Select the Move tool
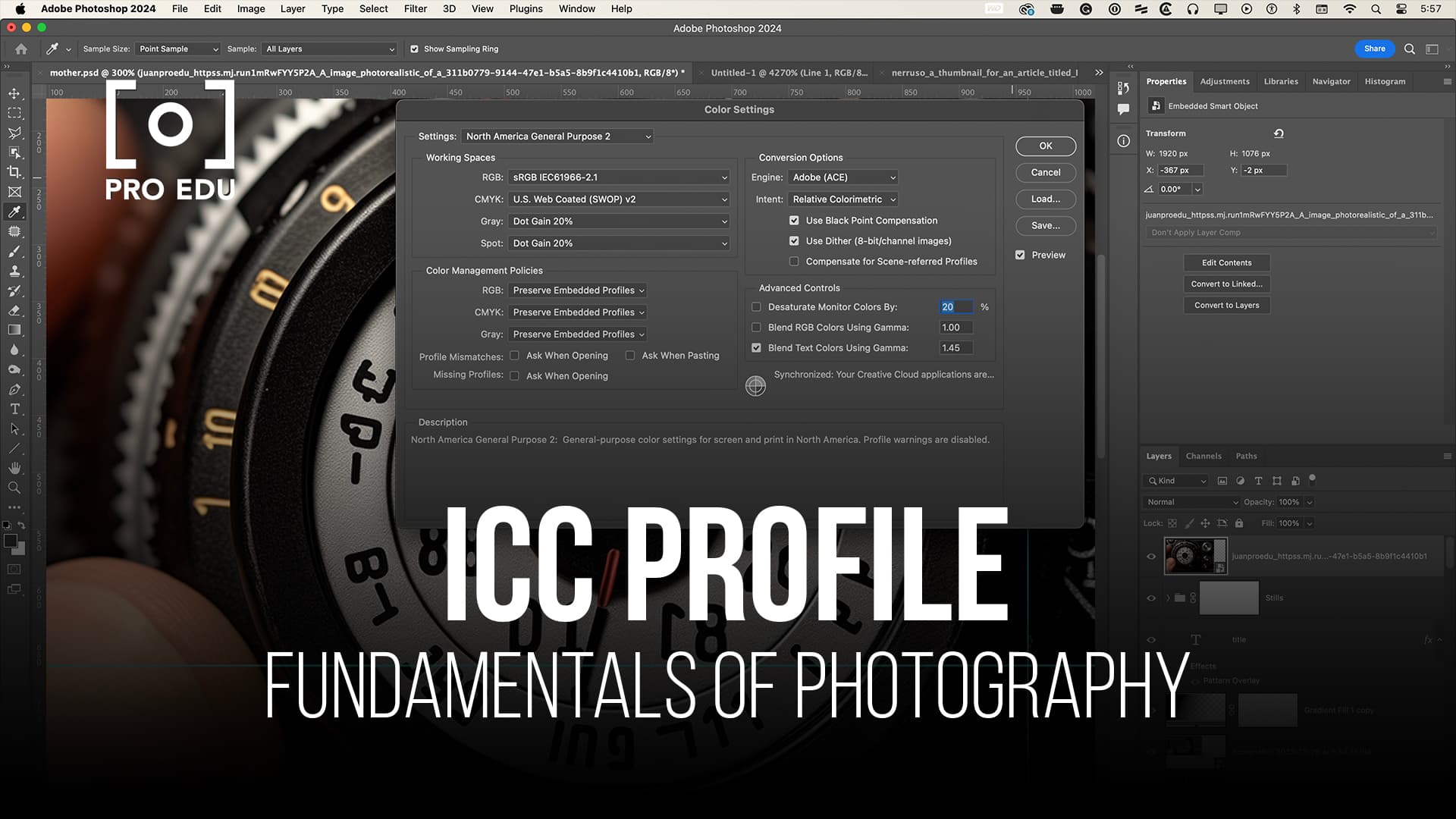The image size is (1456, 819). [14, 93]
